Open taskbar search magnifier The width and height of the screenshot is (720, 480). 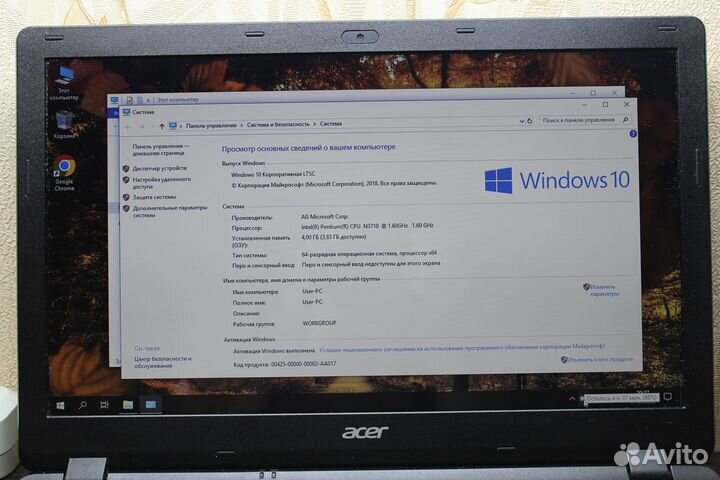click(83, 405)
